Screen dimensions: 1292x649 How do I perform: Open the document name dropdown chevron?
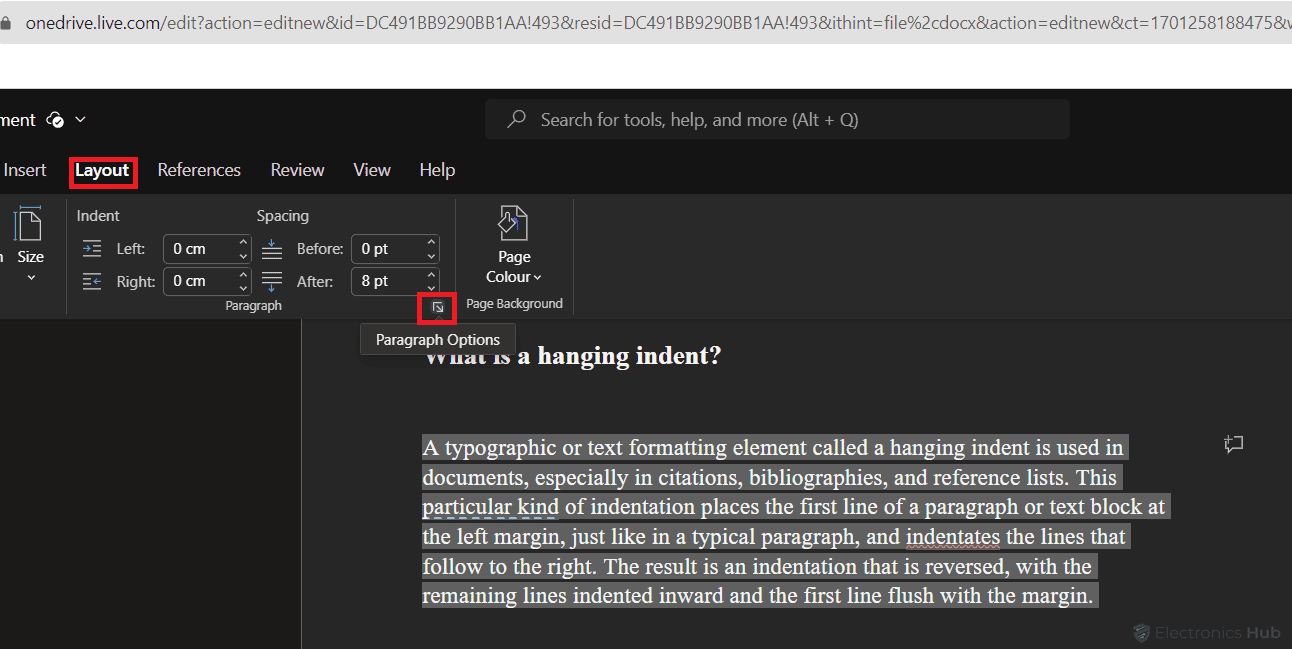point(80,120)
